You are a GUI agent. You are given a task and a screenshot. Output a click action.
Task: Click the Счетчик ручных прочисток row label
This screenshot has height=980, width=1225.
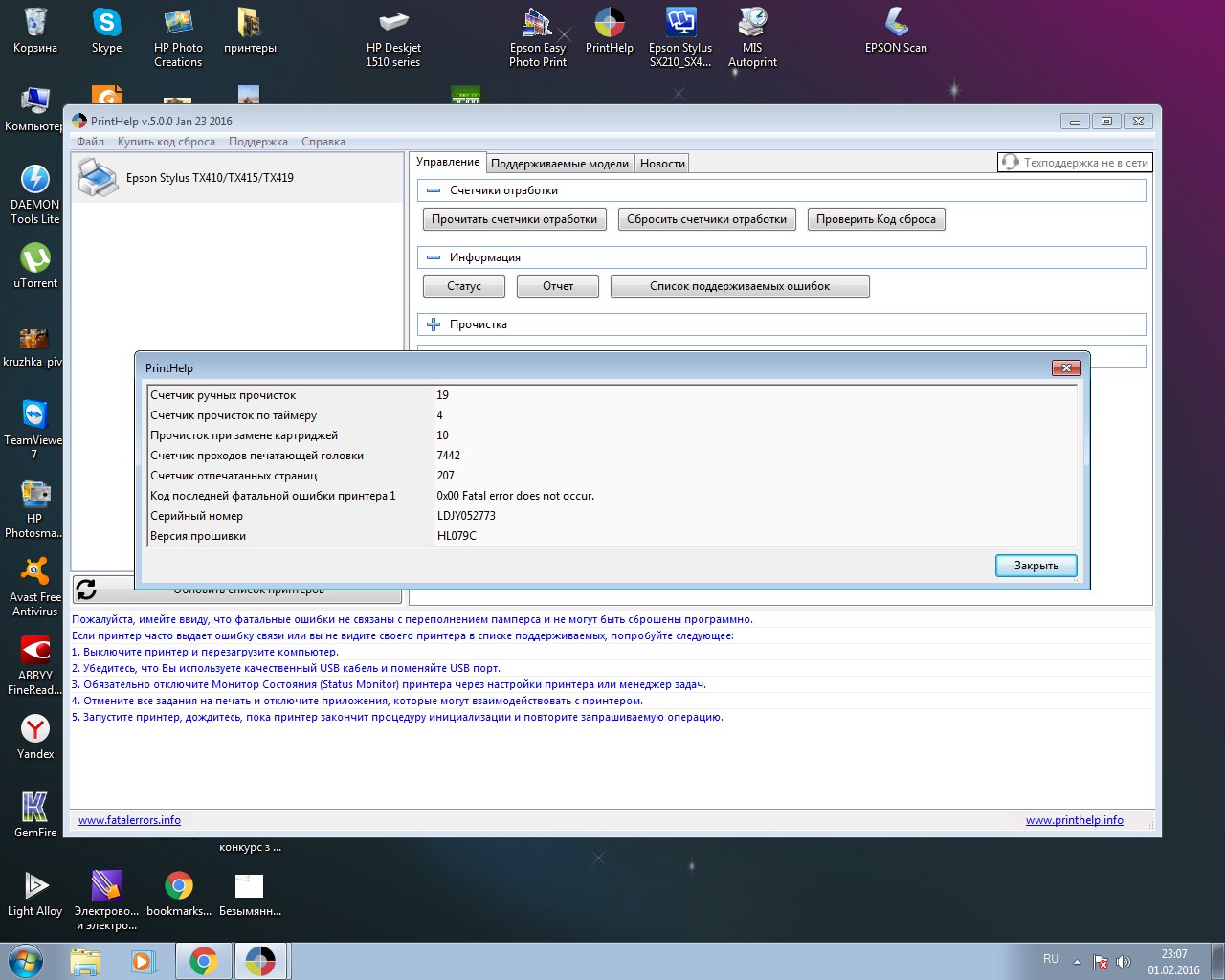(x=223, y=395)
